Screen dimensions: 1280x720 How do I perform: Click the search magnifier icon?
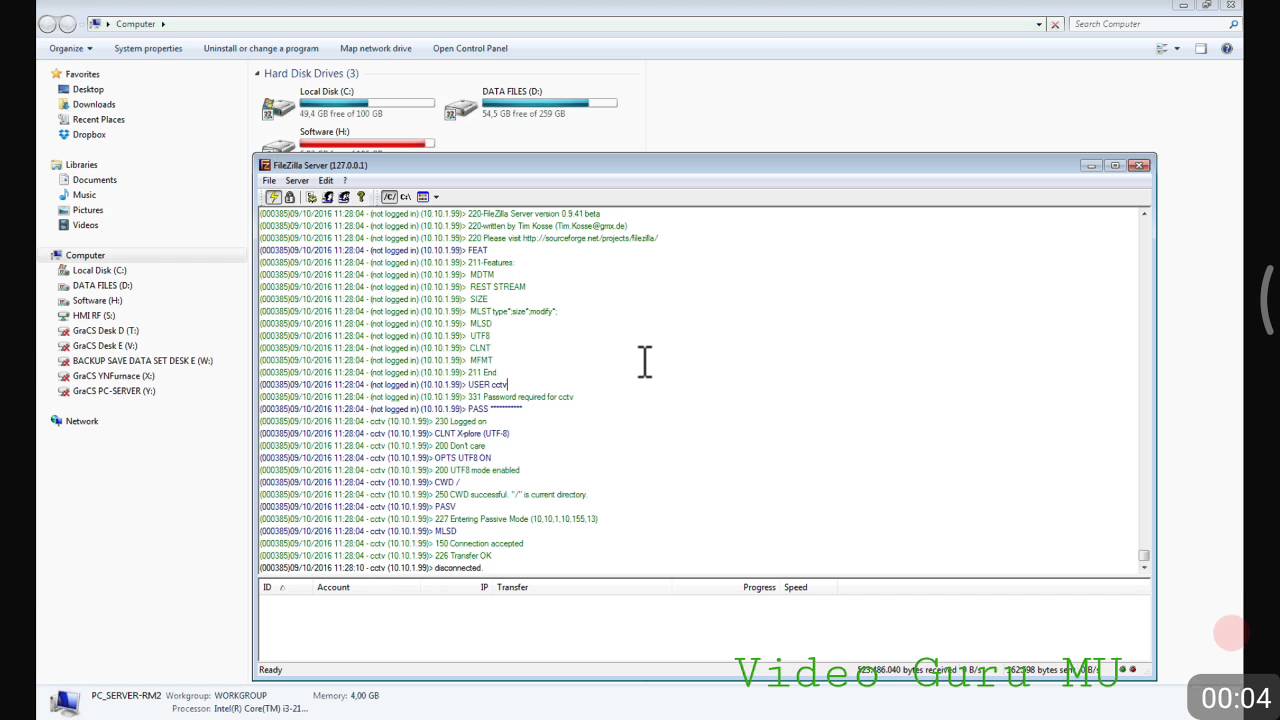1233,24
